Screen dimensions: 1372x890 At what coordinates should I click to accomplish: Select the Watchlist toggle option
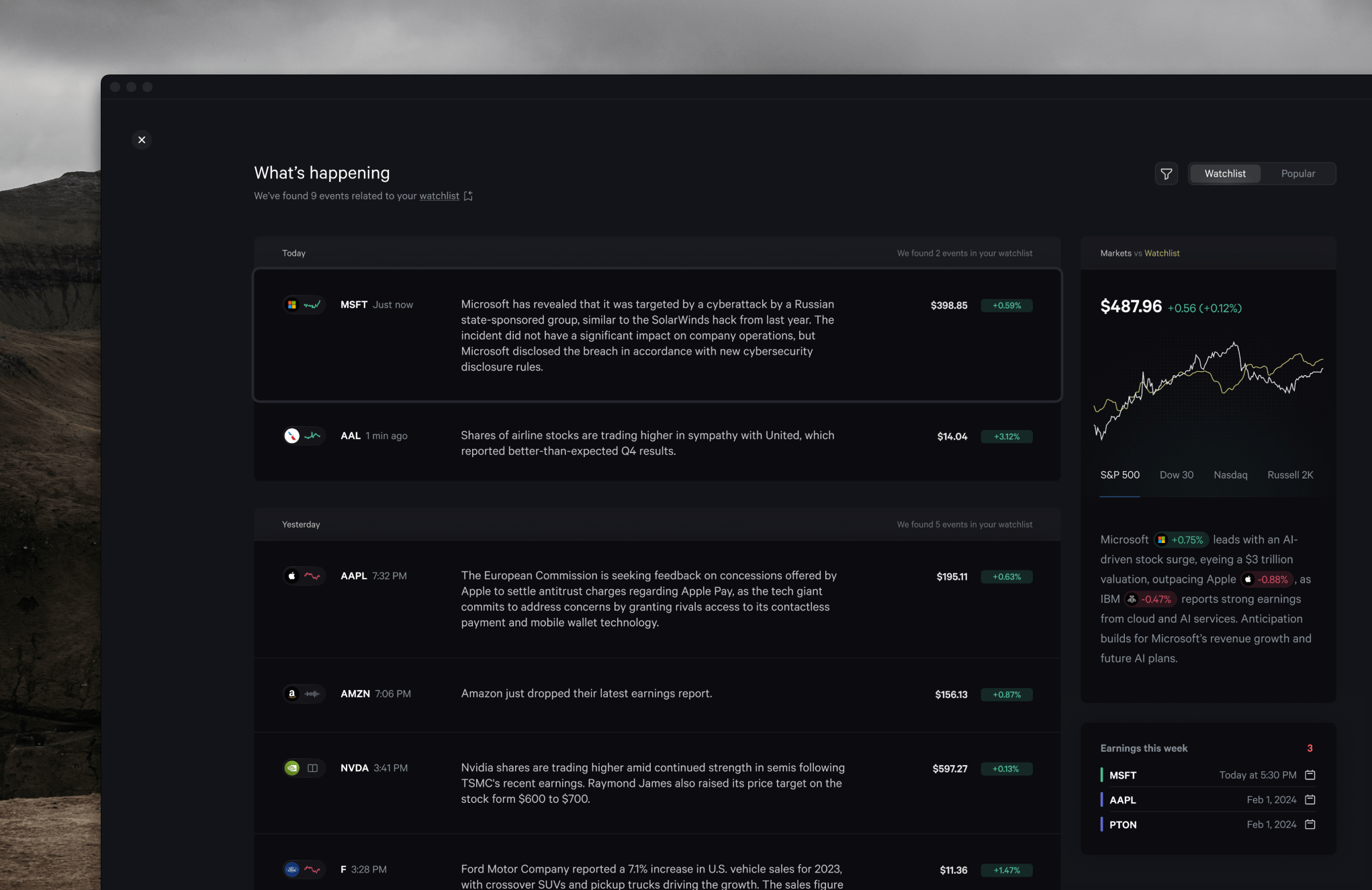click(x=1224, y=174)
